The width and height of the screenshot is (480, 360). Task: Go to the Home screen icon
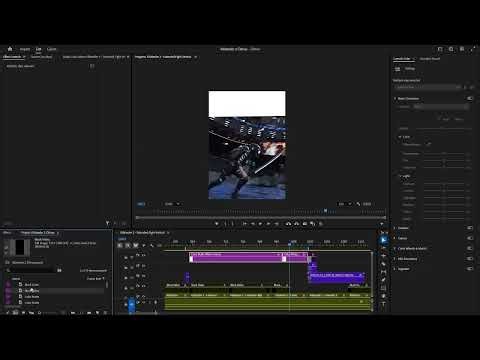10,49
